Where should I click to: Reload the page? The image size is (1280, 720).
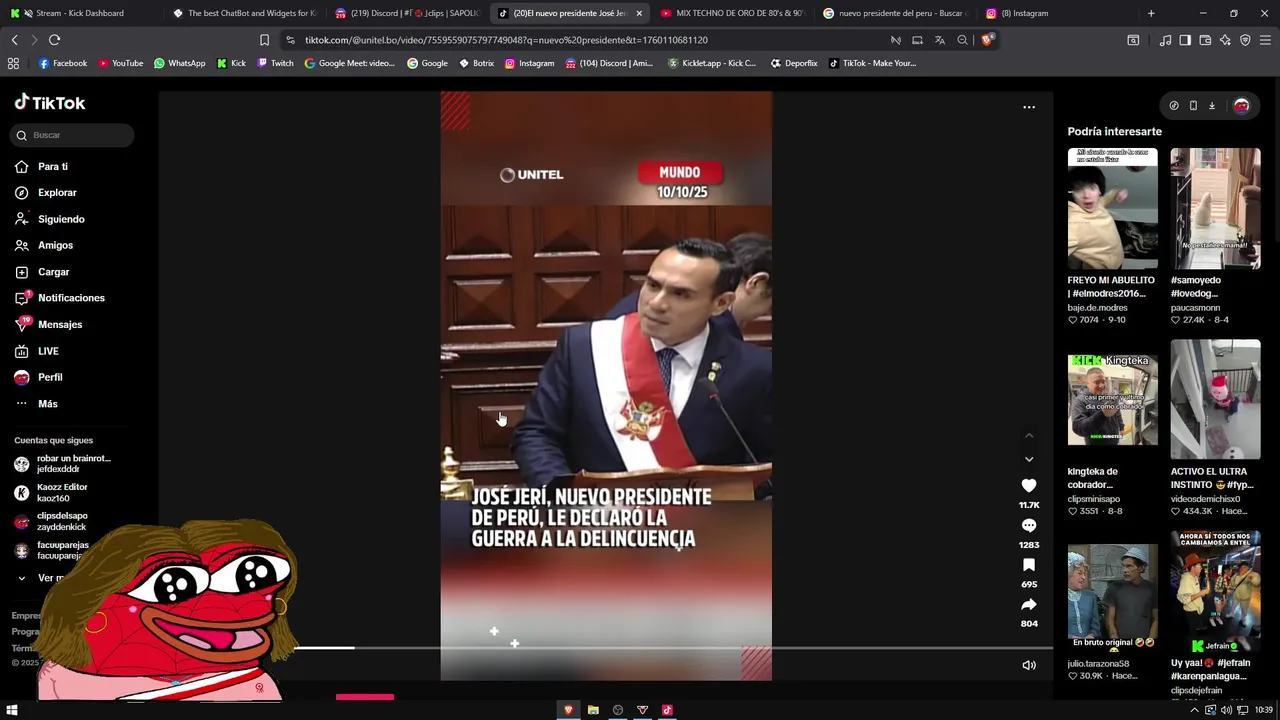(54, 40)
